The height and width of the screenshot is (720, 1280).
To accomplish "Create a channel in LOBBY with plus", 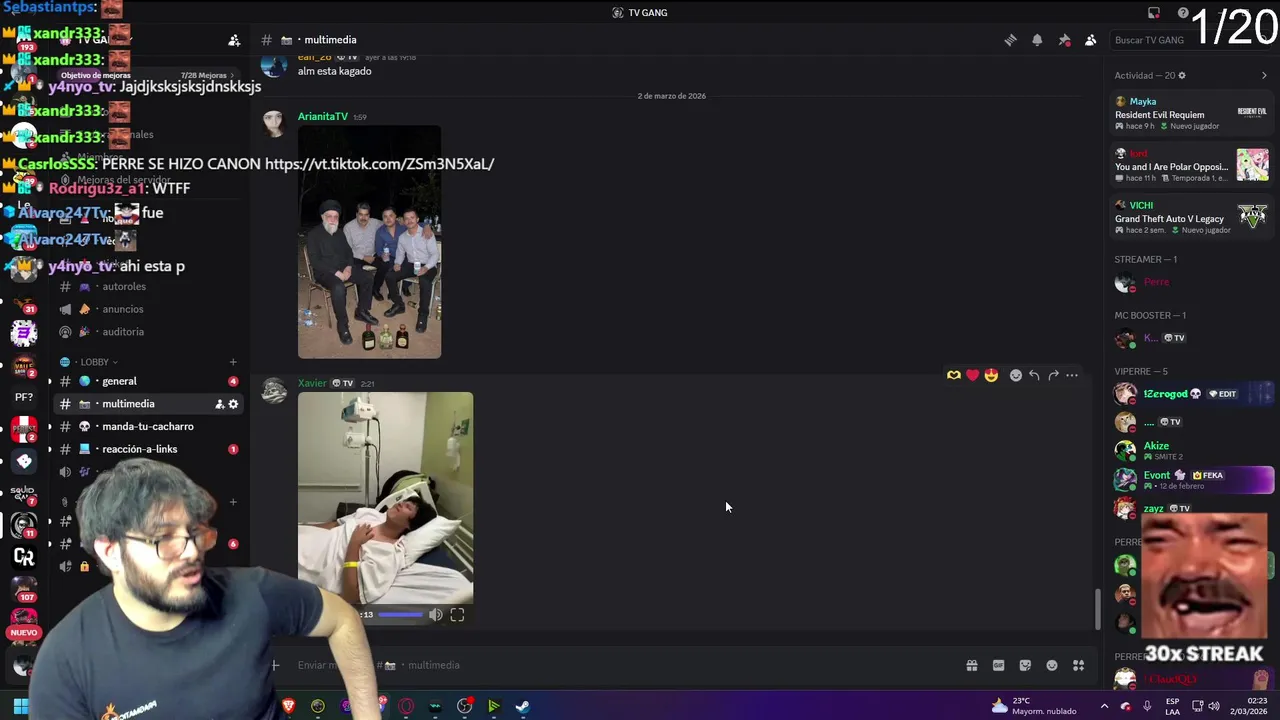I will coord(233,362).
